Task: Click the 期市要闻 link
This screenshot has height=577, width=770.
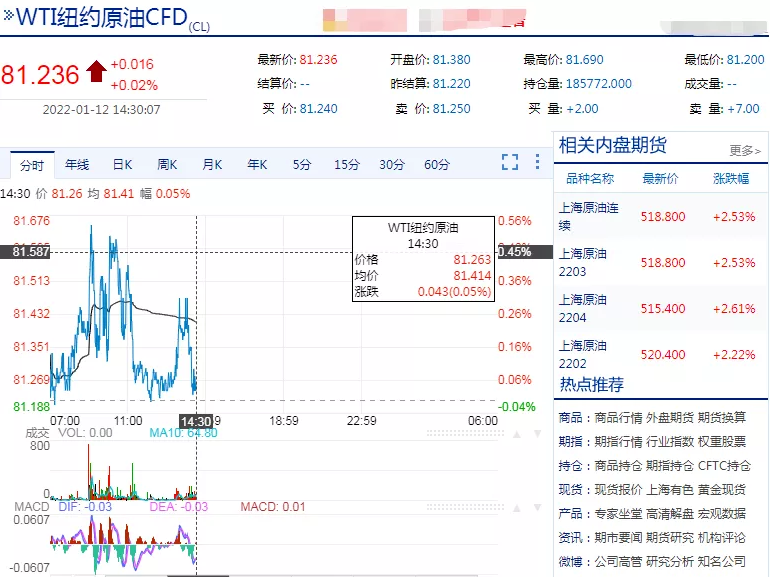Action: pos(618,538)
